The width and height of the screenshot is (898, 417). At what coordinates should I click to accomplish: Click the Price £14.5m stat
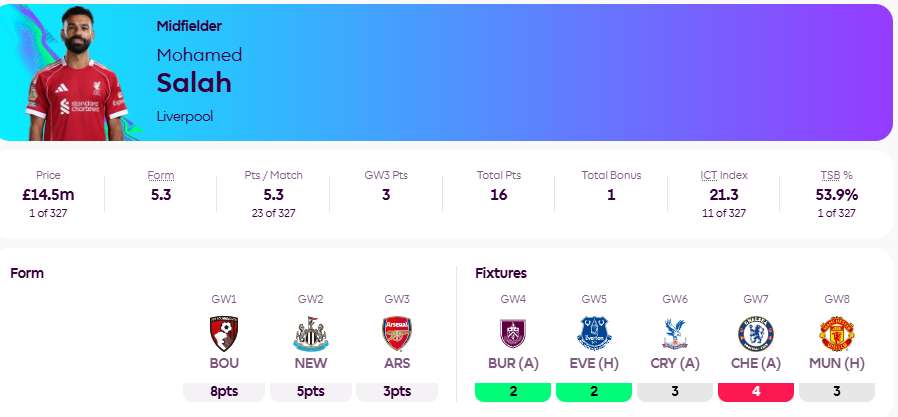click(x=48, y=194)
